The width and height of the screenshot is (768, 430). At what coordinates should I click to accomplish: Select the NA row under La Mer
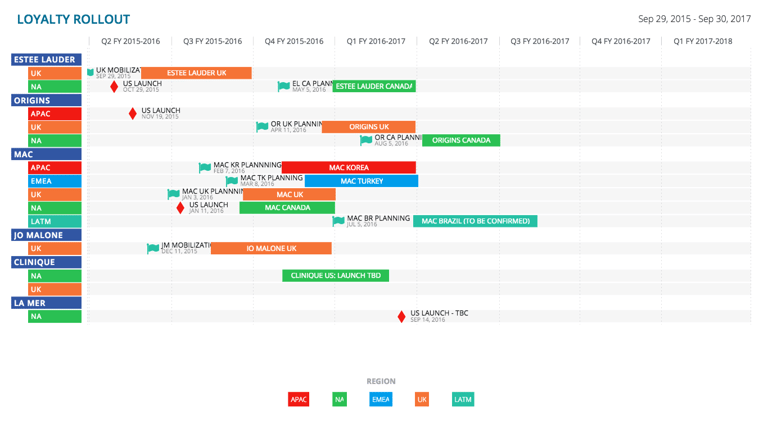55,316
